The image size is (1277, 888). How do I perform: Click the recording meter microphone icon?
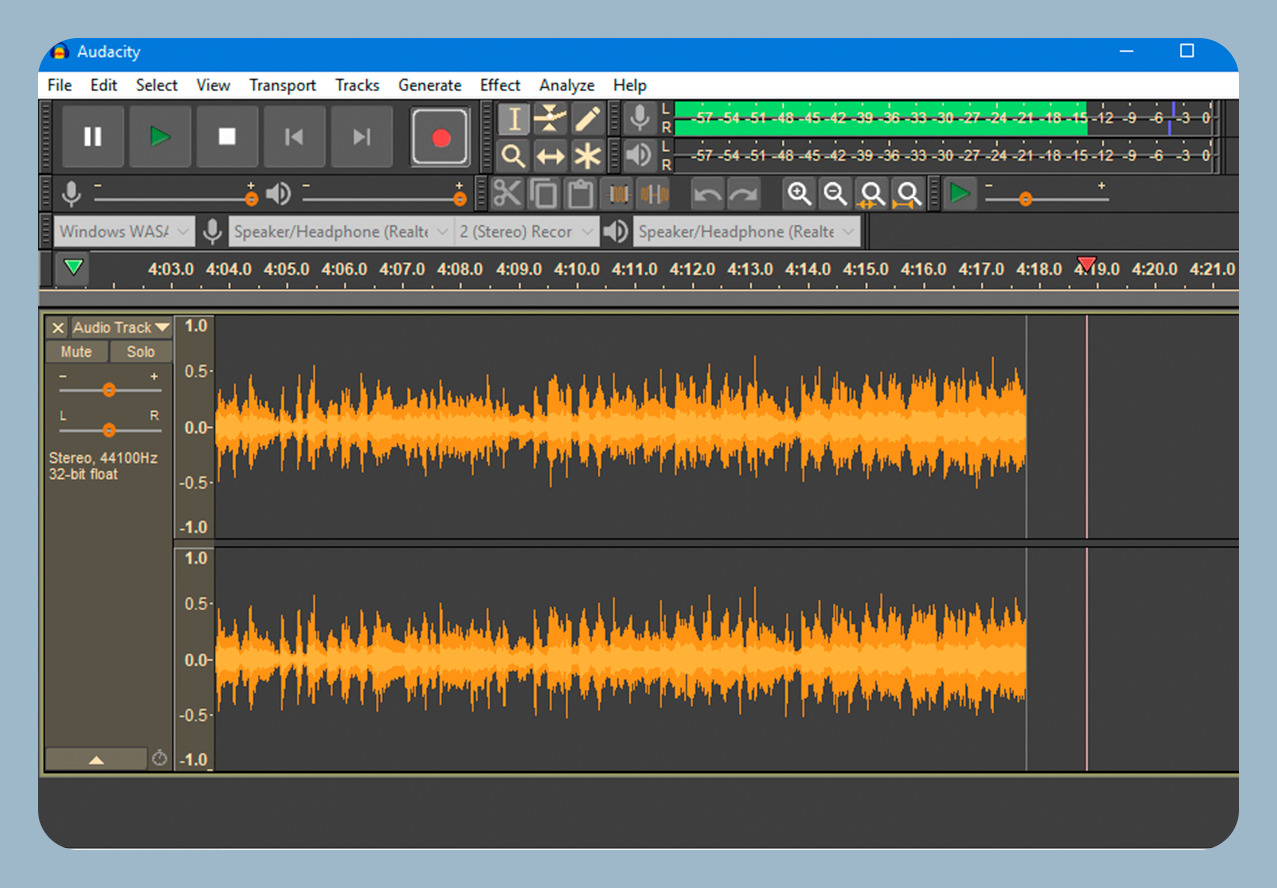tap(640, 119)
